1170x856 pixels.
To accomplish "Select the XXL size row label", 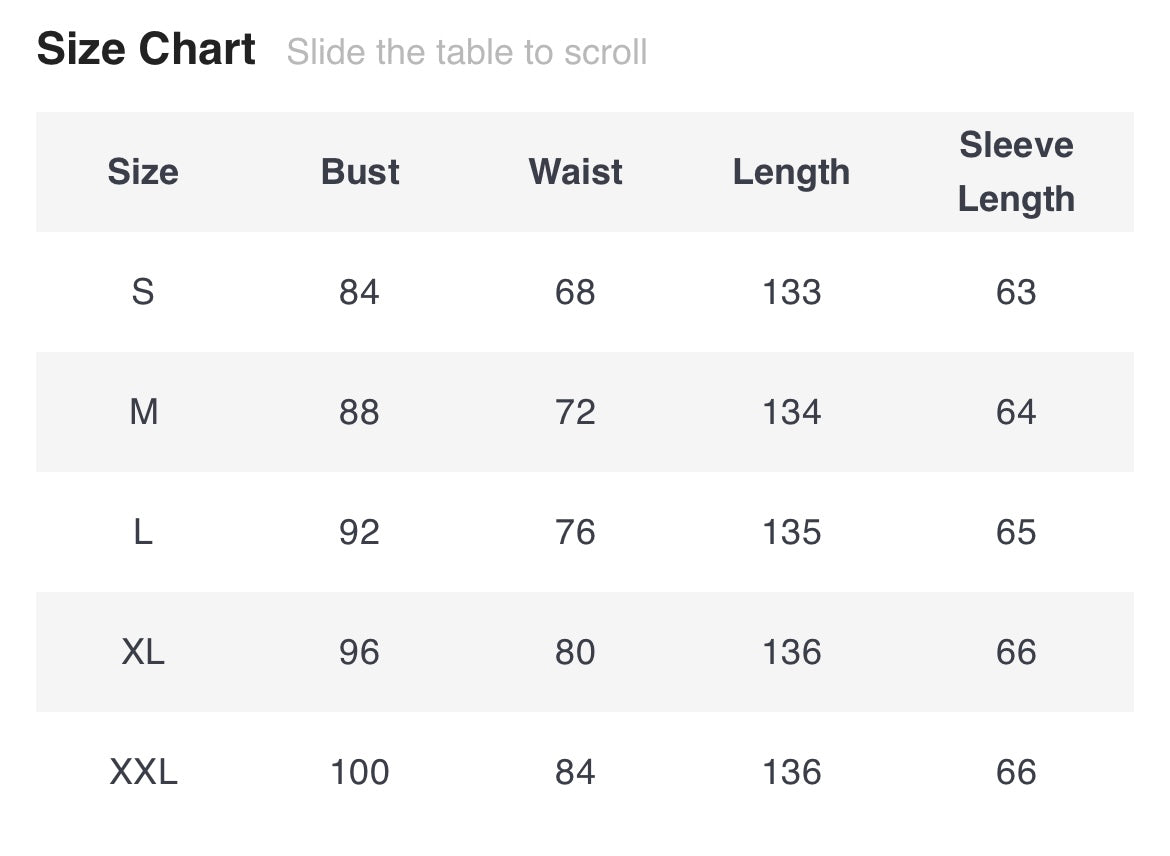I will click(x=143, y=772).
